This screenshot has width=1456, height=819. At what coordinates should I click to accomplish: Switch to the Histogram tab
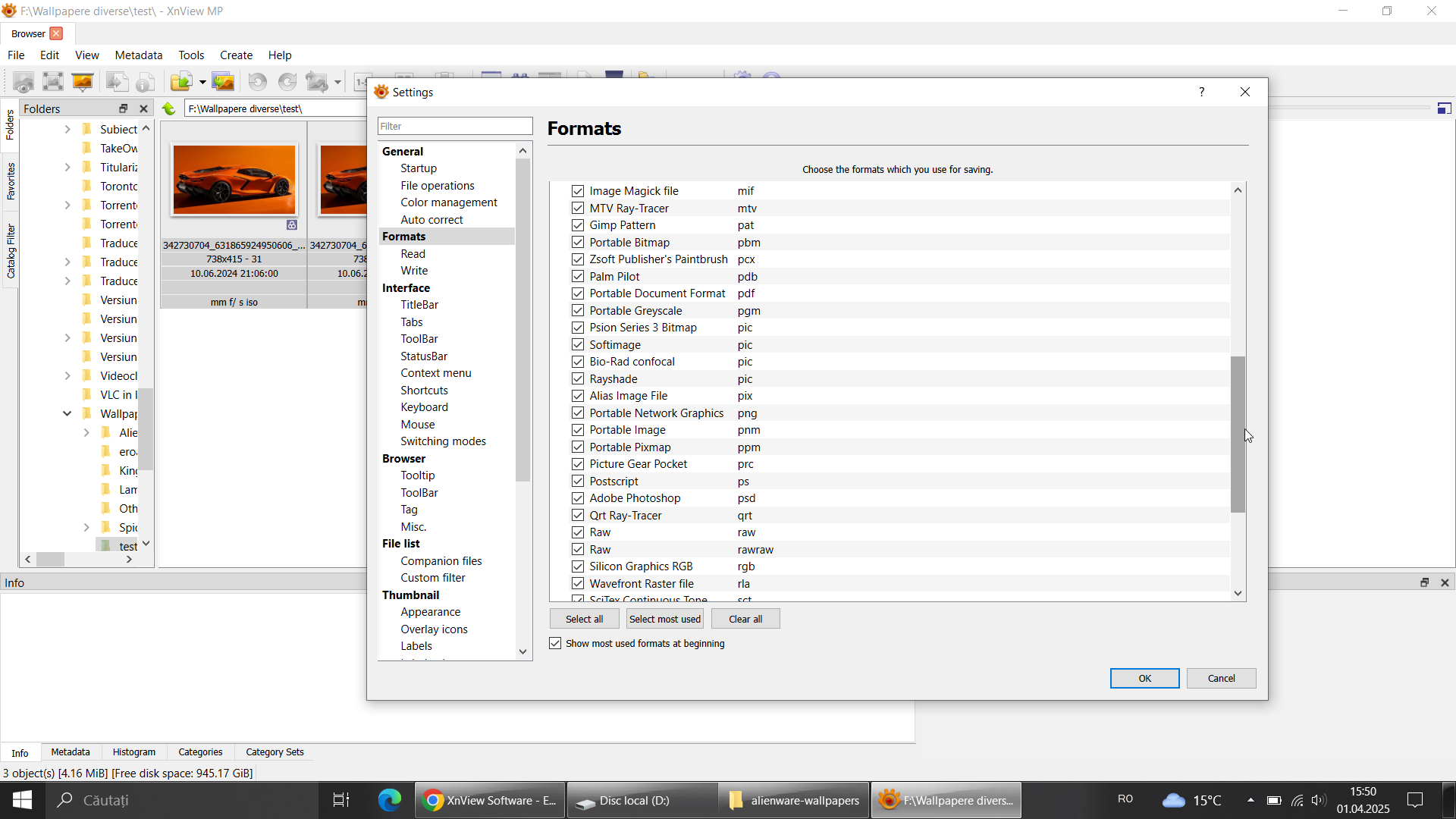point(133,752)
